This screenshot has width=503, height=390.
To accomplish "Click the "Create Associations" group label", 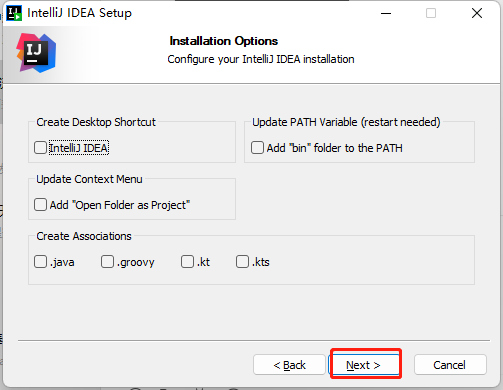I will coord(84,236).
